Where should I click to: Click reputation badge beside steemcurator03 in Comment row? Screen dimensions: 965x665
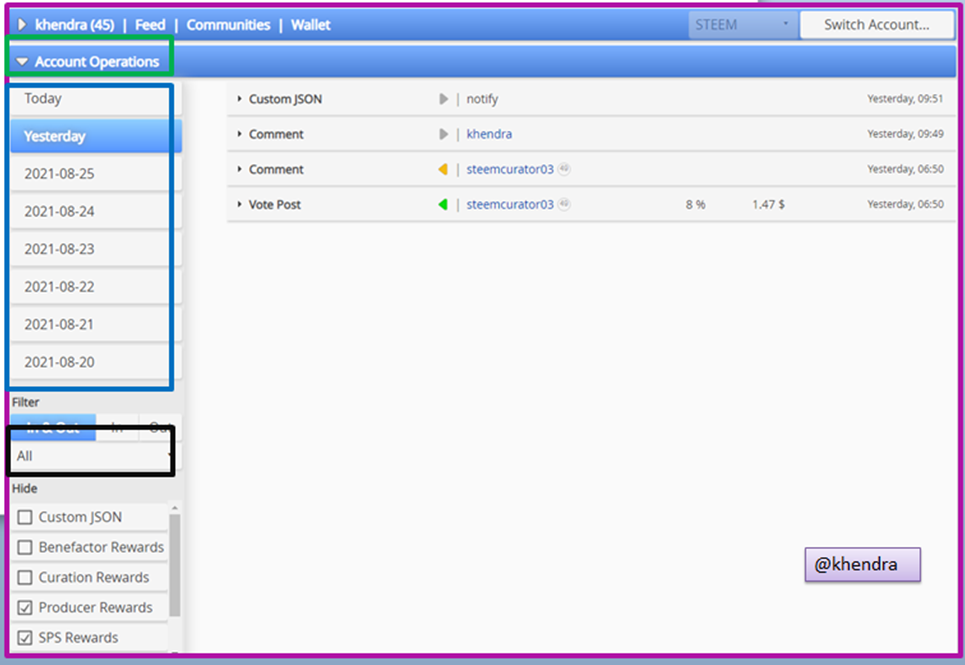(564, 169)
